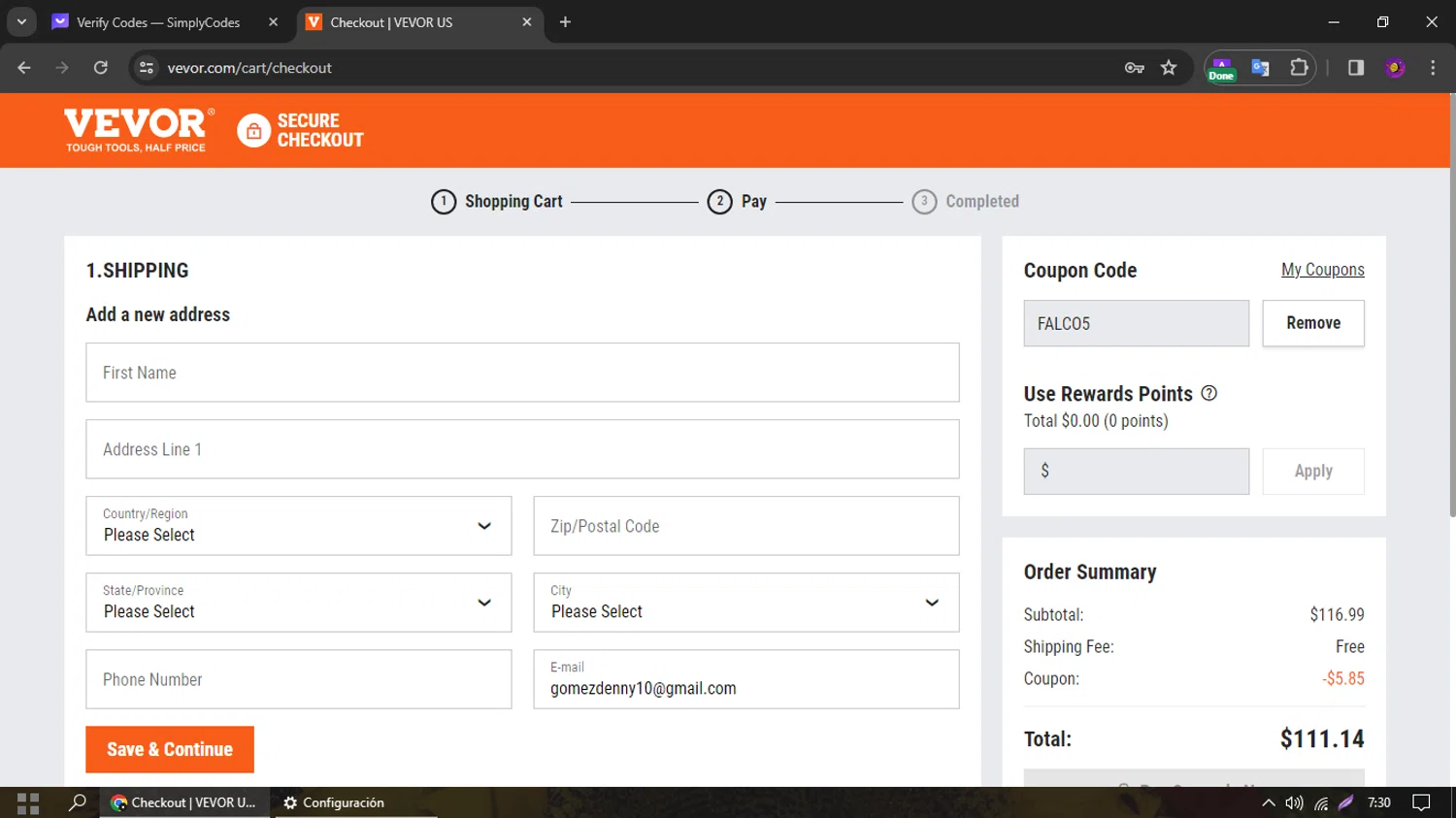Open site information icon in address bar

[147, 68]
